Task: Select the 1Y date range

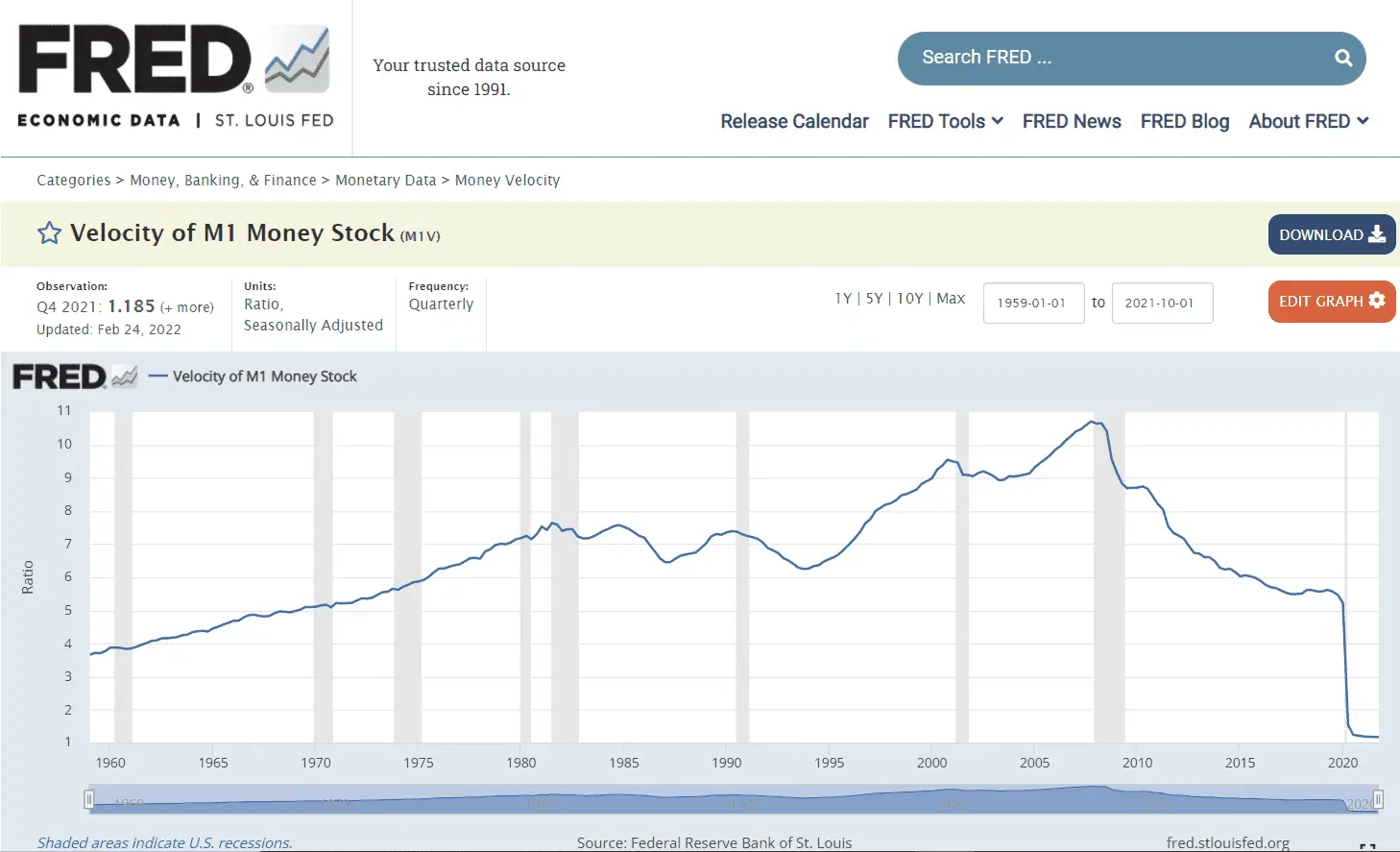Action: 843,299
